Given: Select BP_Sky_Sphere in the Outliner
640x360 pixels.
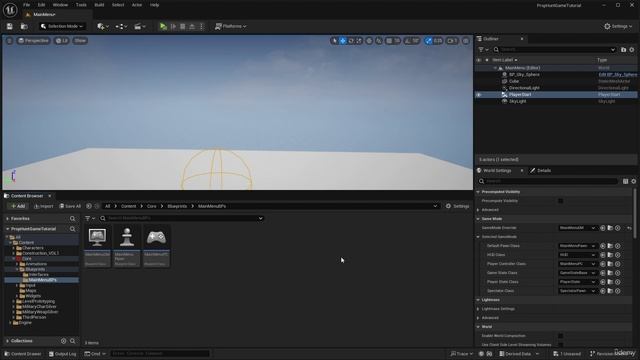Looking at the screenshot, I should point(524,75).
